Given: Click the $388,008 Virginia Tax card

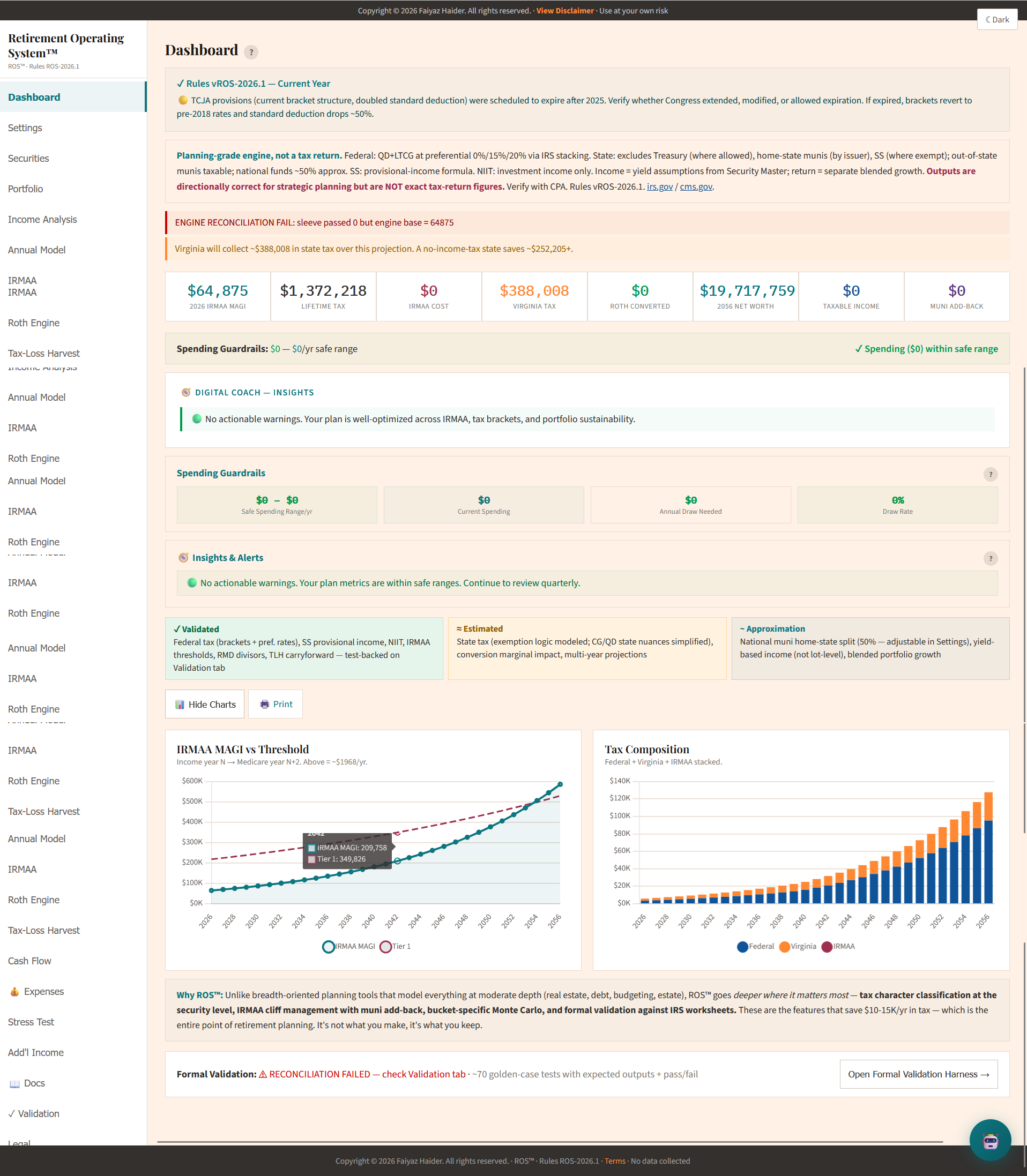Looking at the screenshot, I should pyautogui.click(x=534, y=296).
